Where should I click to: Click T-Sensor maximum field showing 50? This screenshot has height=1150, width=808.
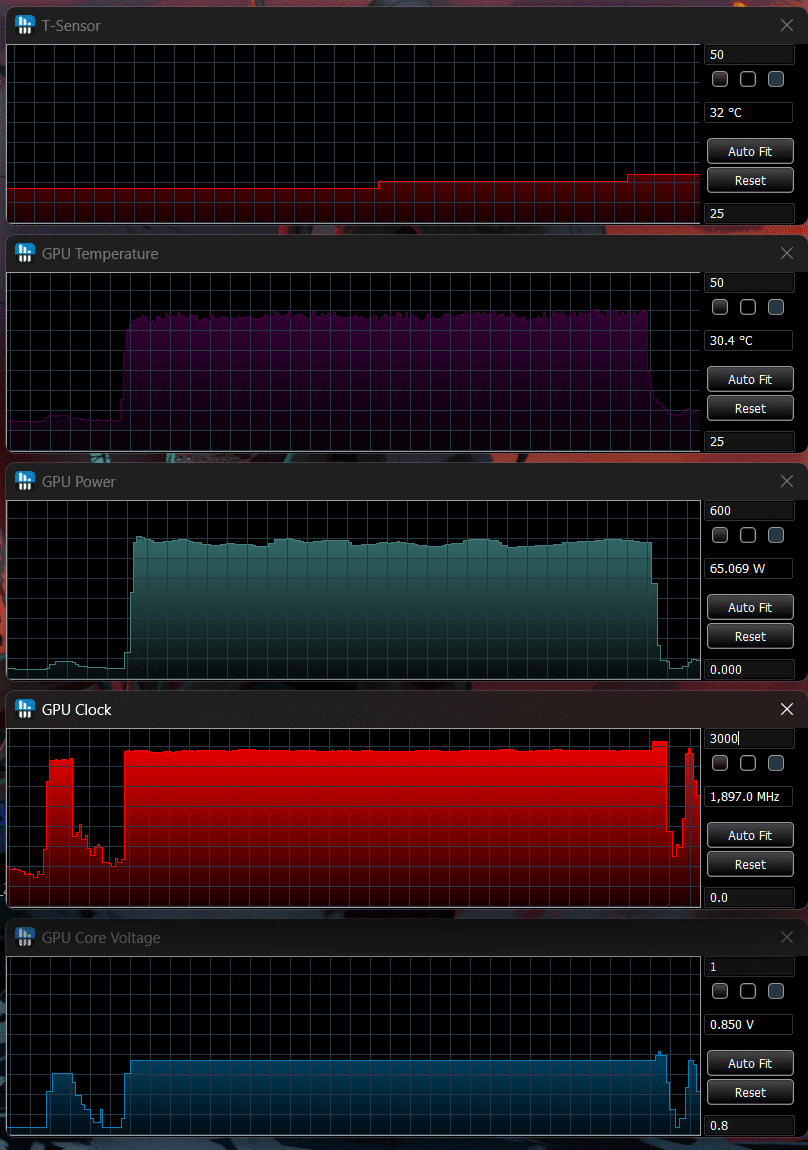[749, 55]
